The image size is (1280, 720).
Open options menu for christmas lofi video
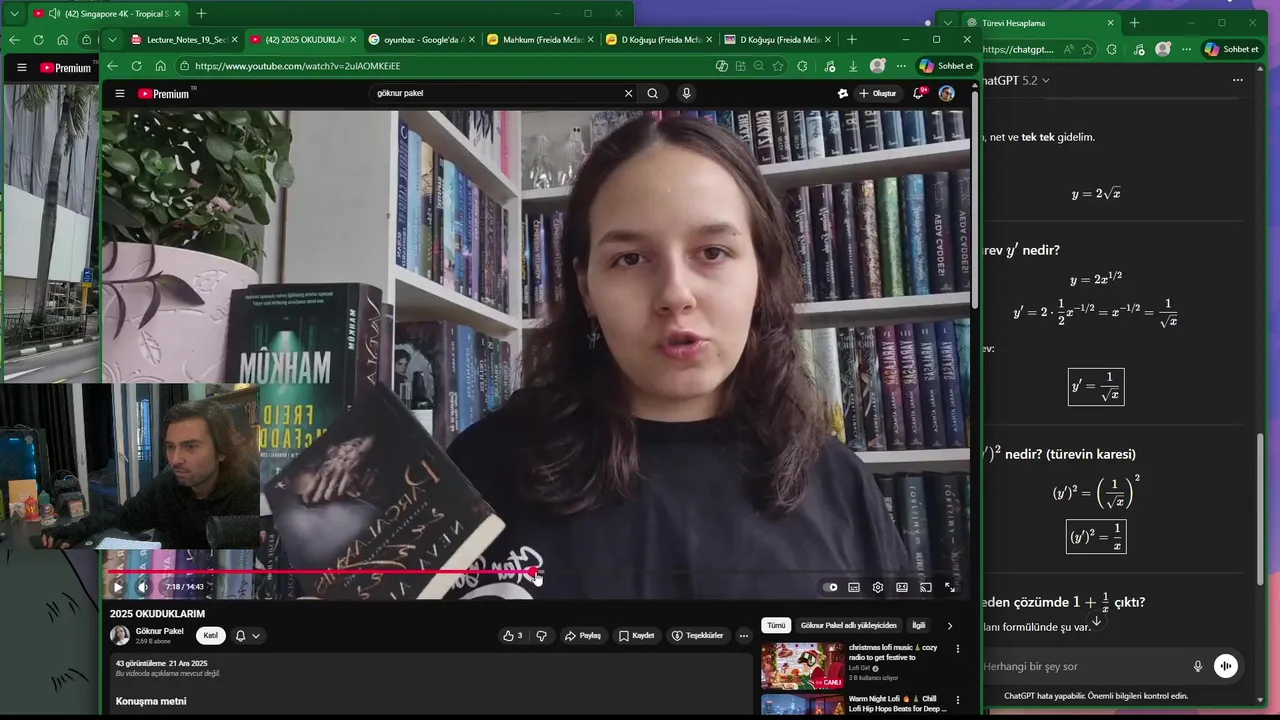pos(957,649)
